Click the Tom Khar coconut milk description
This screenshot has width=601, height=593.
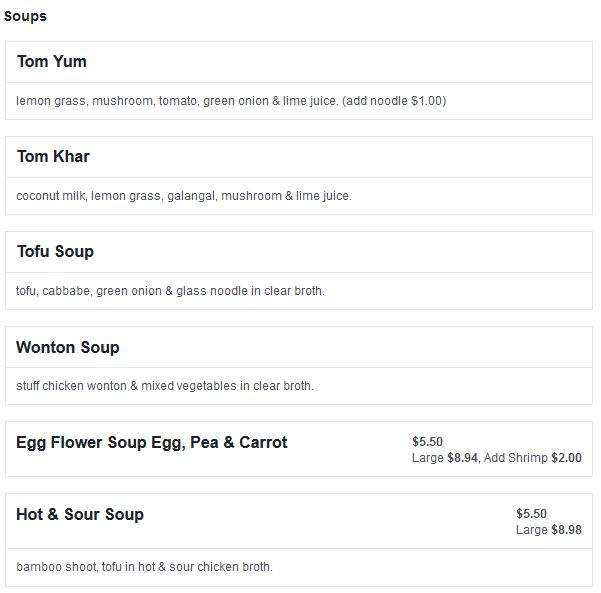point(184,196)
